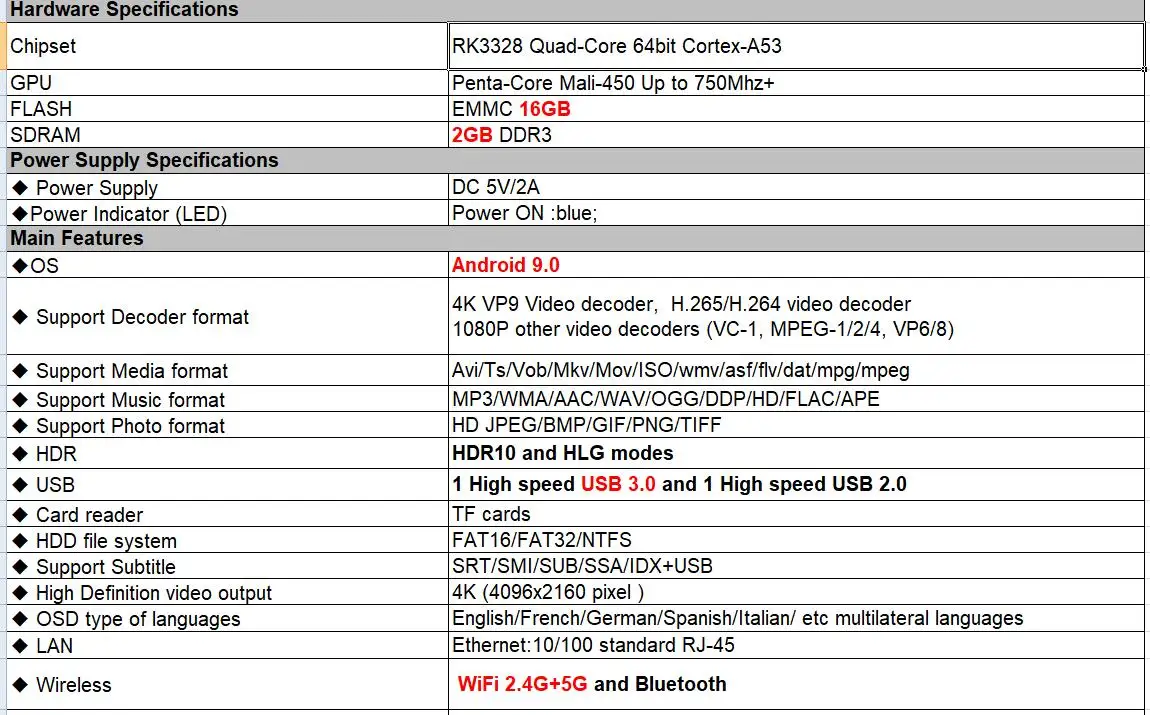Select the Android 9.0 cell

tap(796, 265)
